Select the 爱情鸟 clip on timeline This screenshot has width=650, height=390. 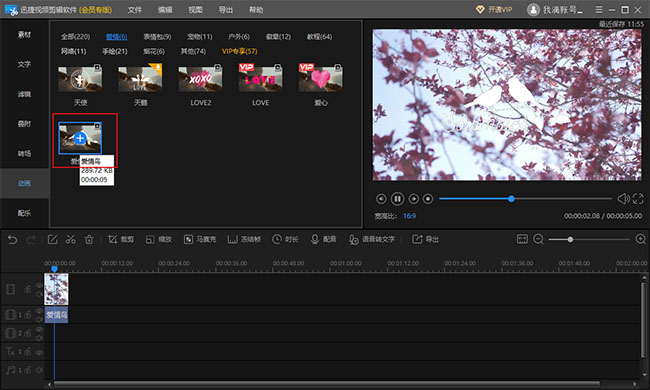pyautogui.click(x=56, y=315)
